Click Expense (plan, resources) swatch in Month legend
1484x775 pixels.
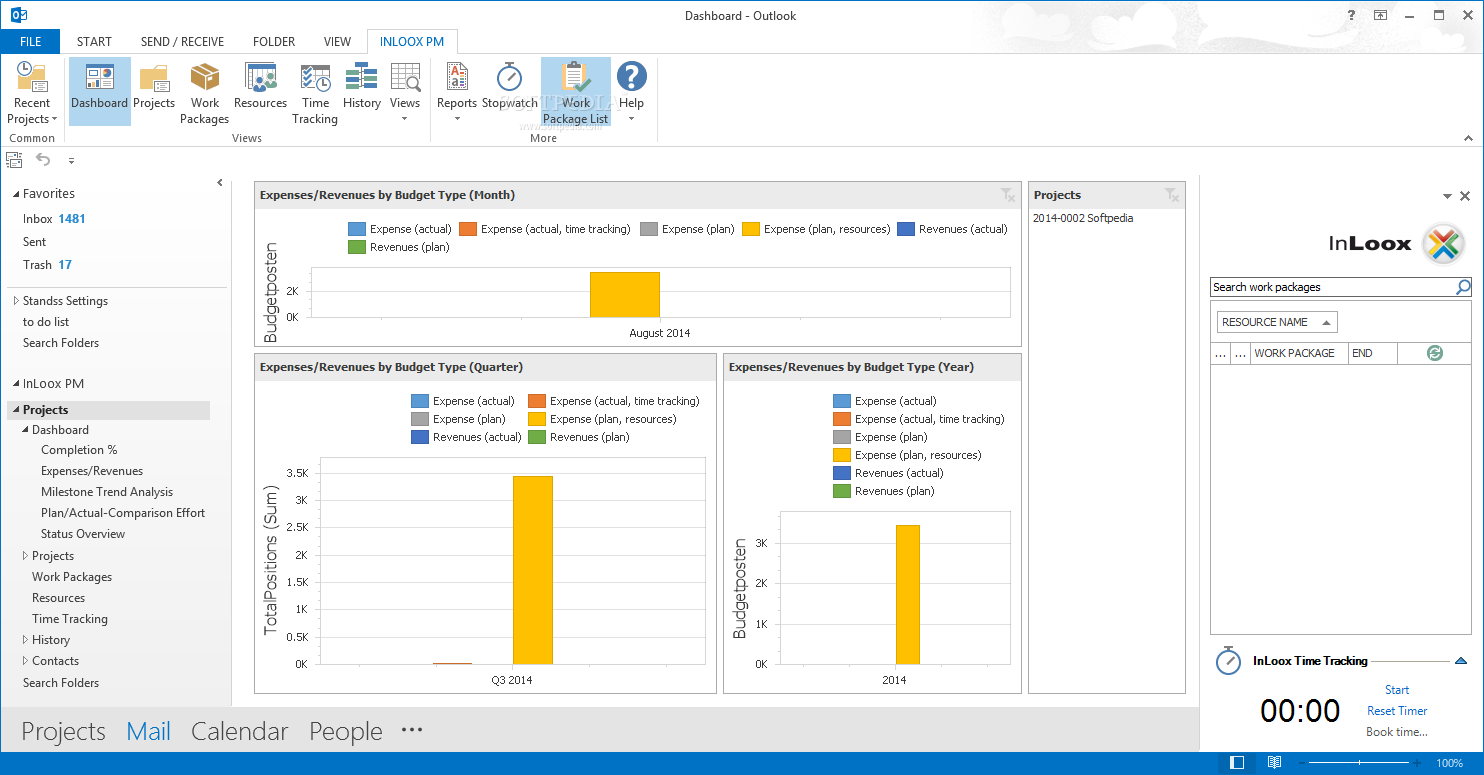[751, 229]
